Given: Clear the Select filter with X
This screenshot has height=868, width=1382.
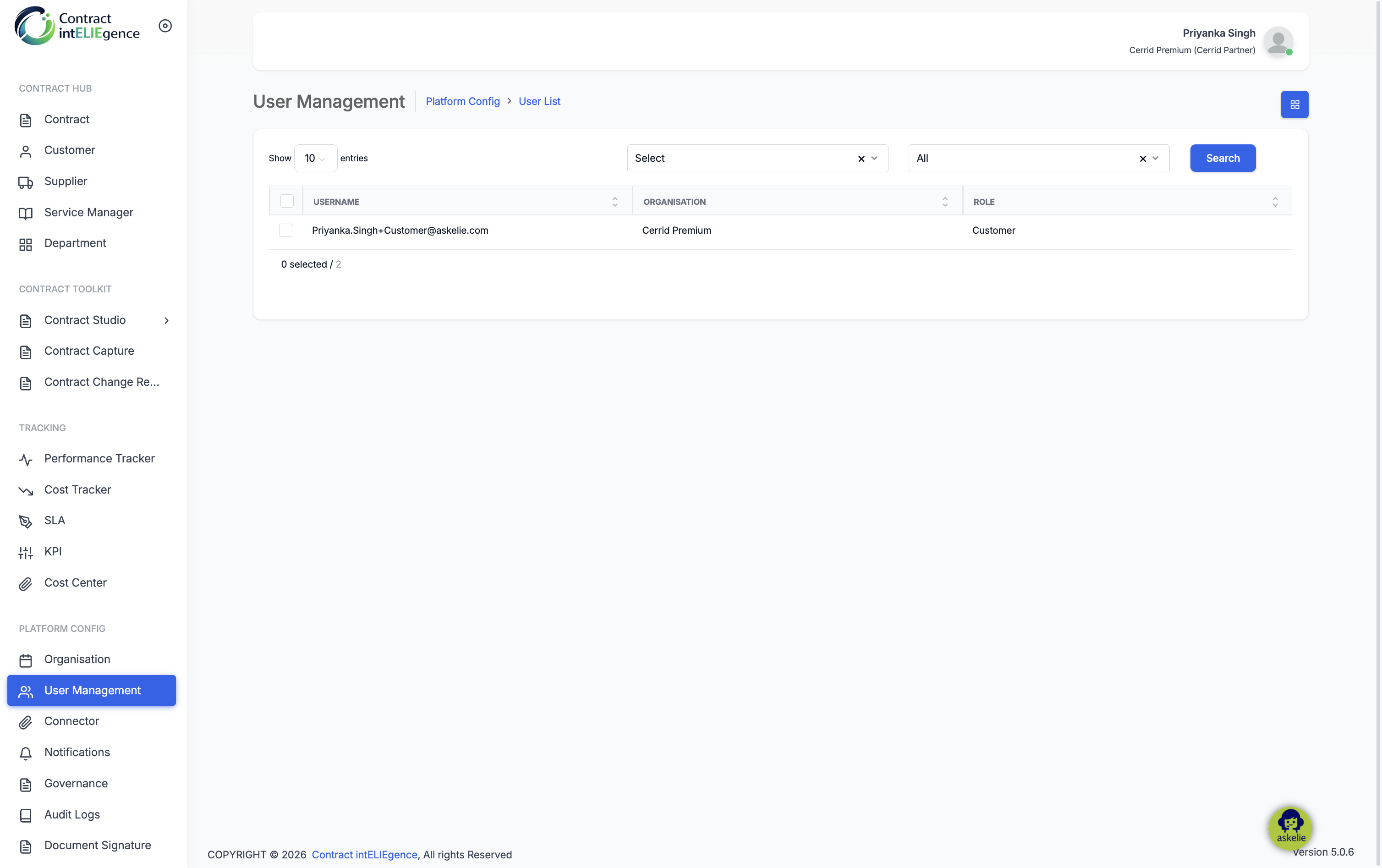Looking at the screenshot, I should (861, 159).
